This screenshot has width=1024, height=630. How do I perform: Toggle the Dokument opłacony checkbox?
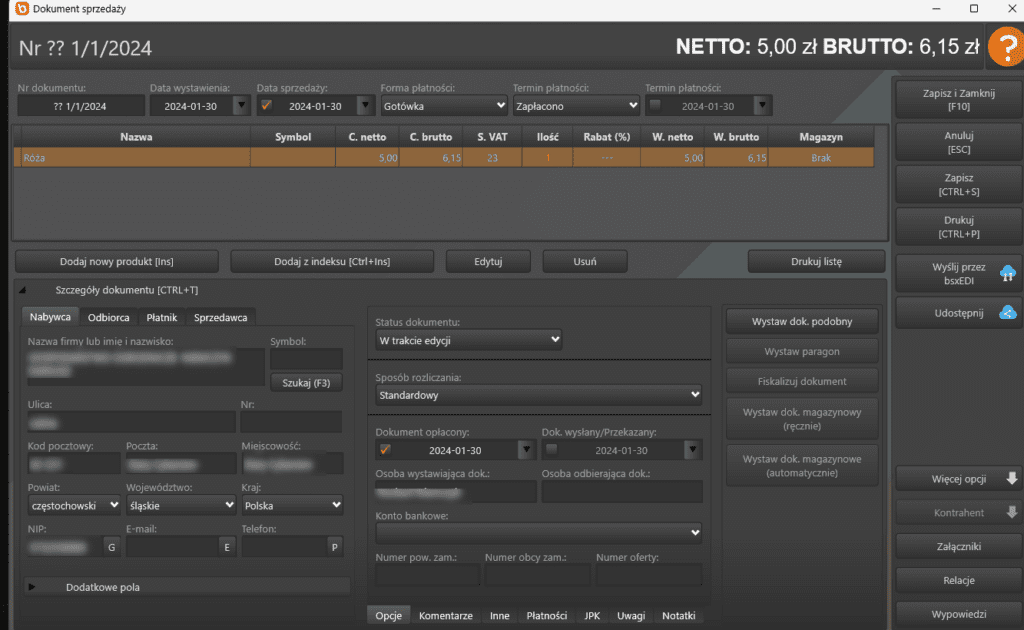click(x=385, y=450)
